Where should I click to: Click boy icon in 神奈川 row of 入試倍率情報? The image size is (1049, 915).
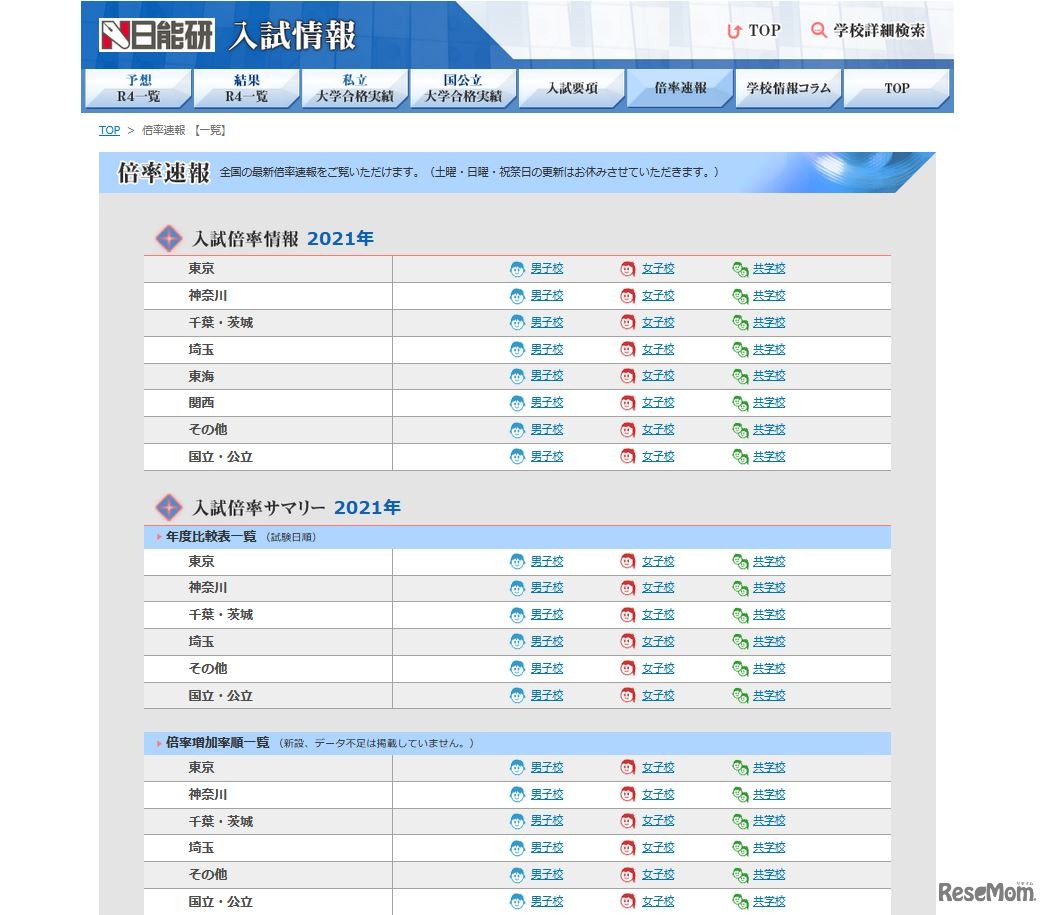517,296
